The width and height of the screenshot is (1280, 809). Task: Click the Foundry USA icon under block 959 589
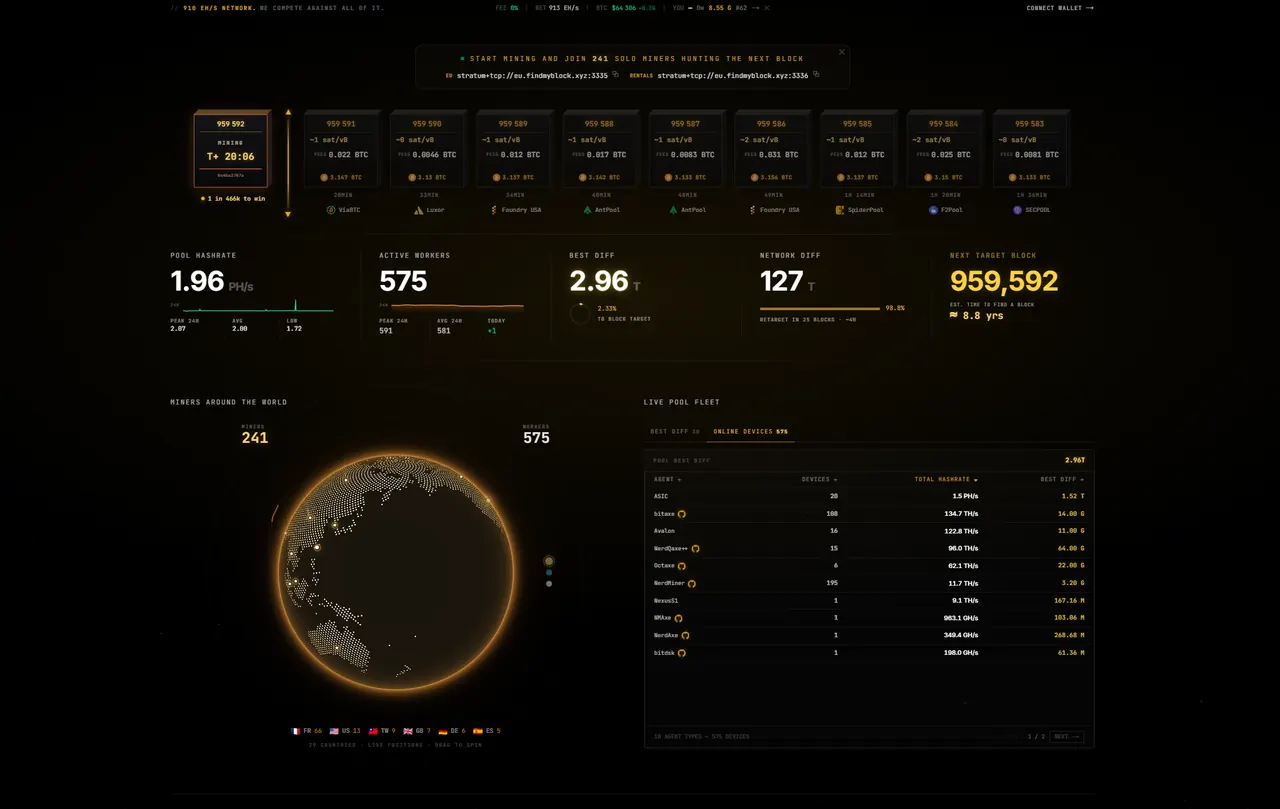coord(494,210)
